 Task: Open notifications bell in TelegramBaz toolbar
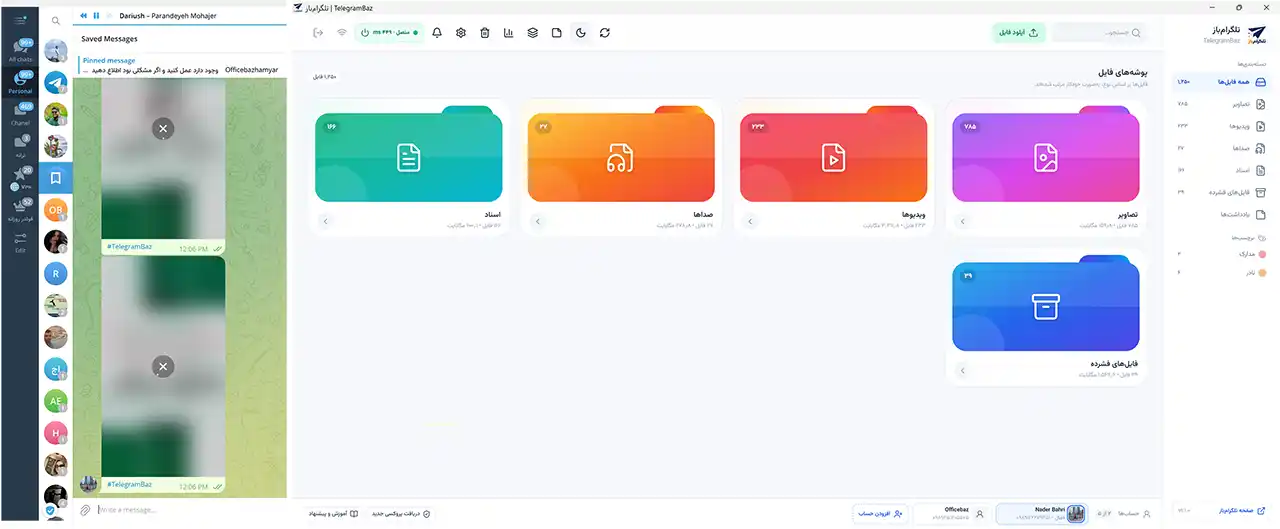437,33
